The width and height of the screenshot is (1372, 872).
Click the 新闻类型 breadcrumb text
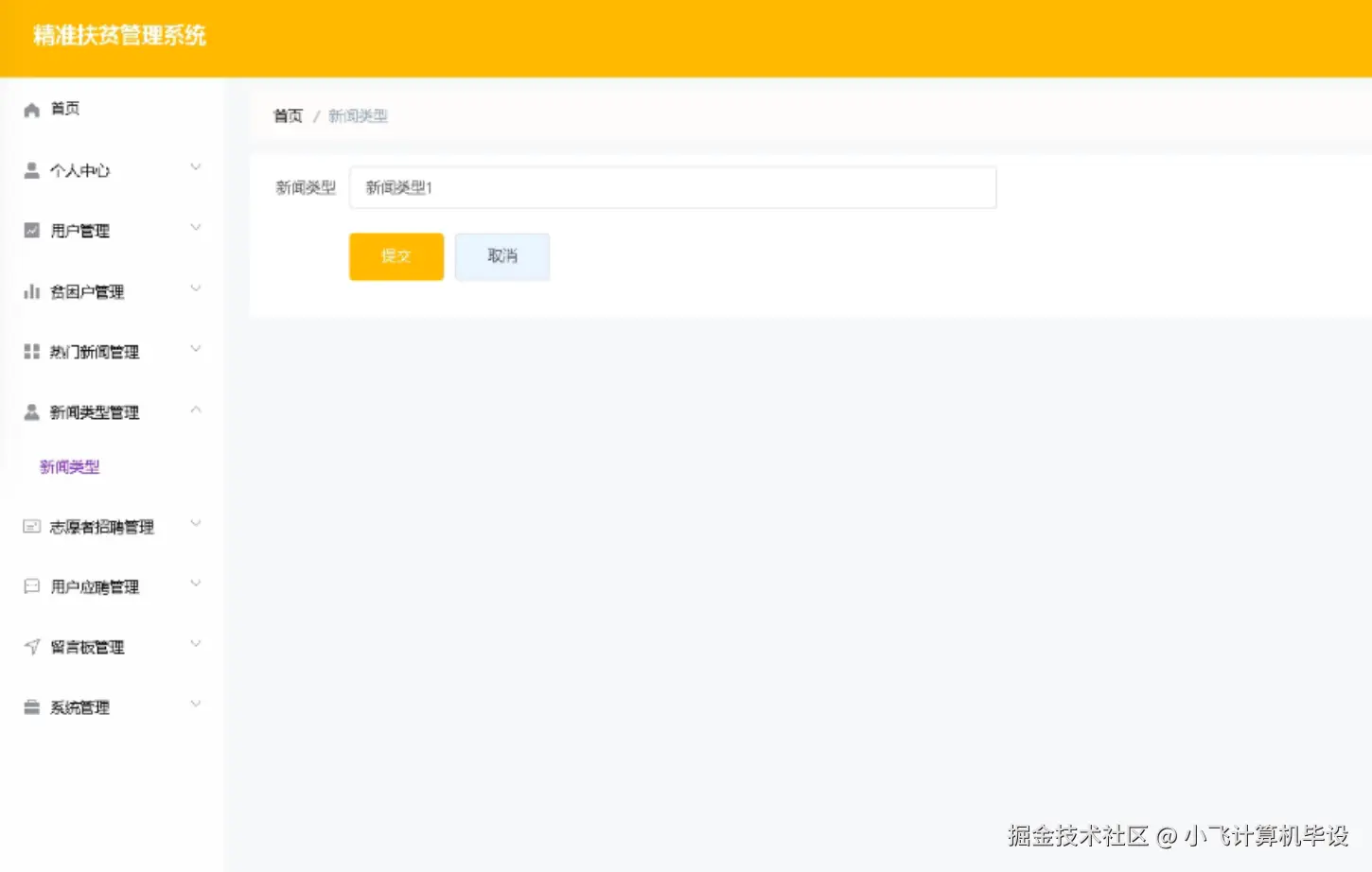(x=358, y=116)
